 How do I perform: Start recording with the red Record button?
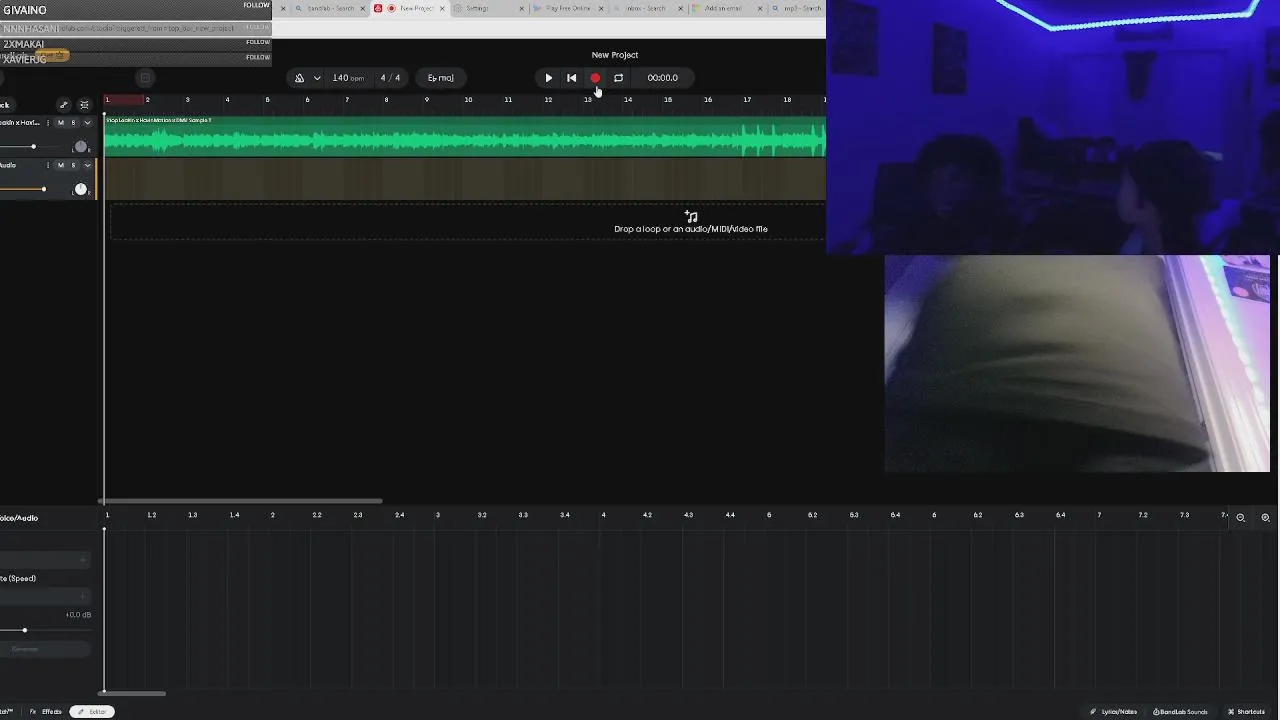(595, 78)
